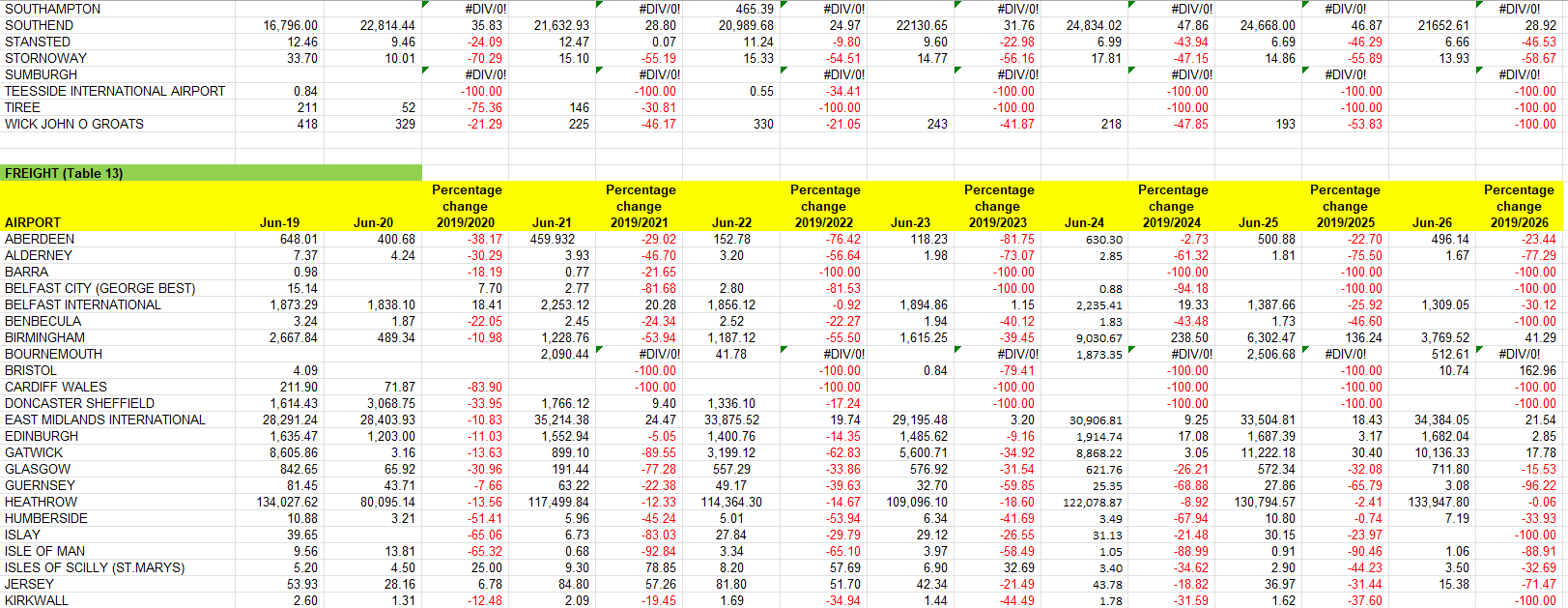
Task: Select the Percentage change 2019/2022 header
Action: coord(824,206)
